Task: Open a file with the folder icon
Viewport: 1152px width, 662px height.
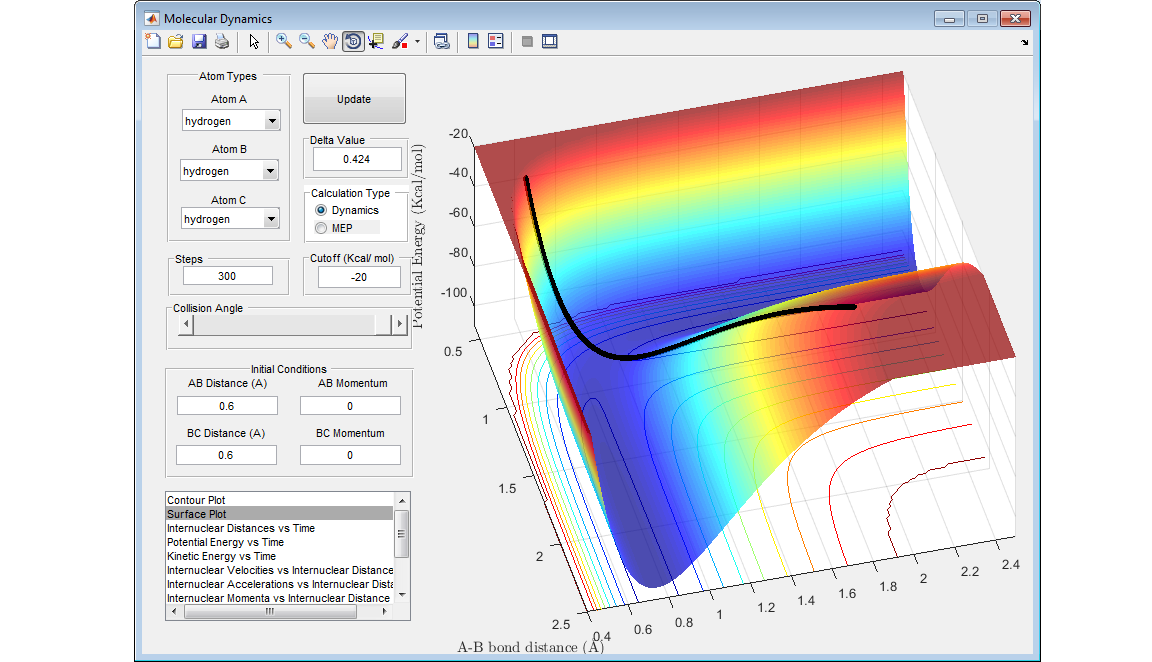Action: pyautogui.click(x=175, y=41)
